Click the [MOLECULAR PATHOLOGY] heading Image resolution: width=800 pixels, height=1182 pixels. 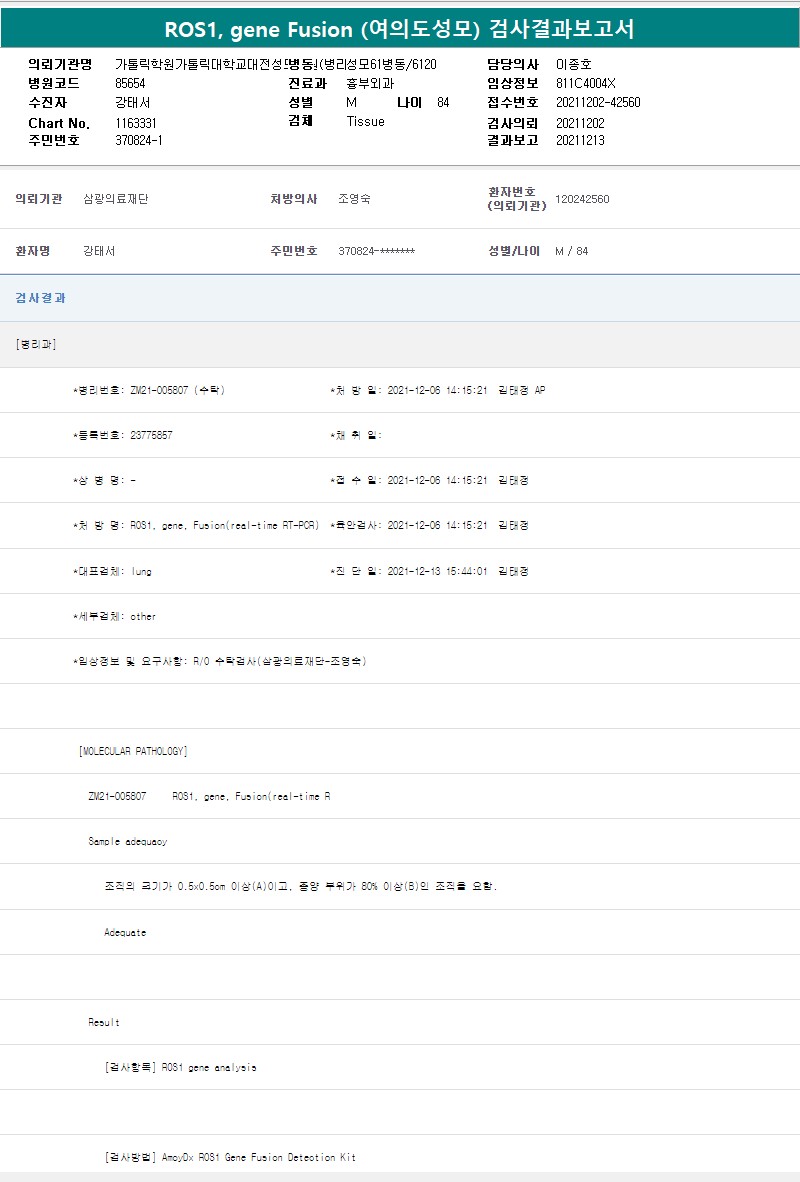(133, 751)
